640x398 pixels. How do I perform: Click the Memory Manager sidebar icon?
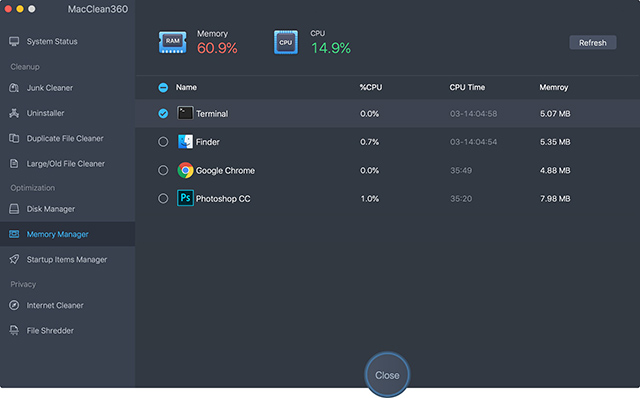14,234
